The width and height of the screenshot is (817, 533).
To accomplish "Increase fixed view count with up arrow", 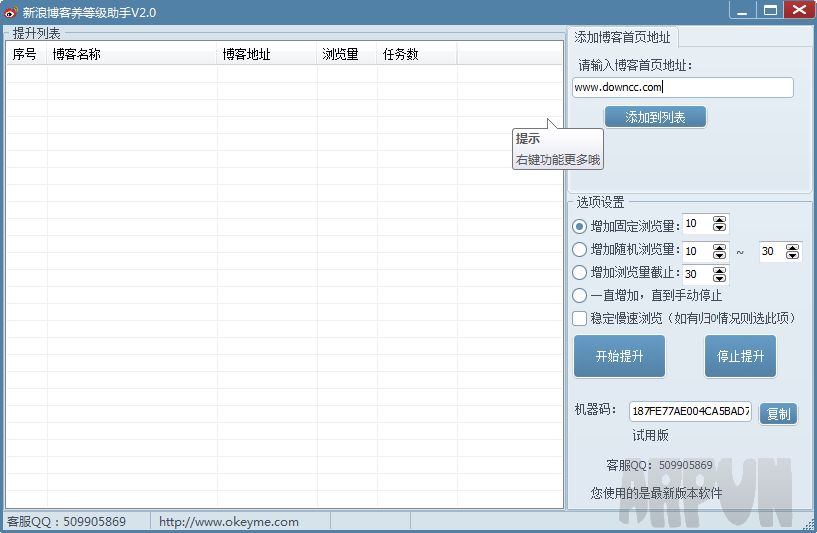I will [720, 220].
